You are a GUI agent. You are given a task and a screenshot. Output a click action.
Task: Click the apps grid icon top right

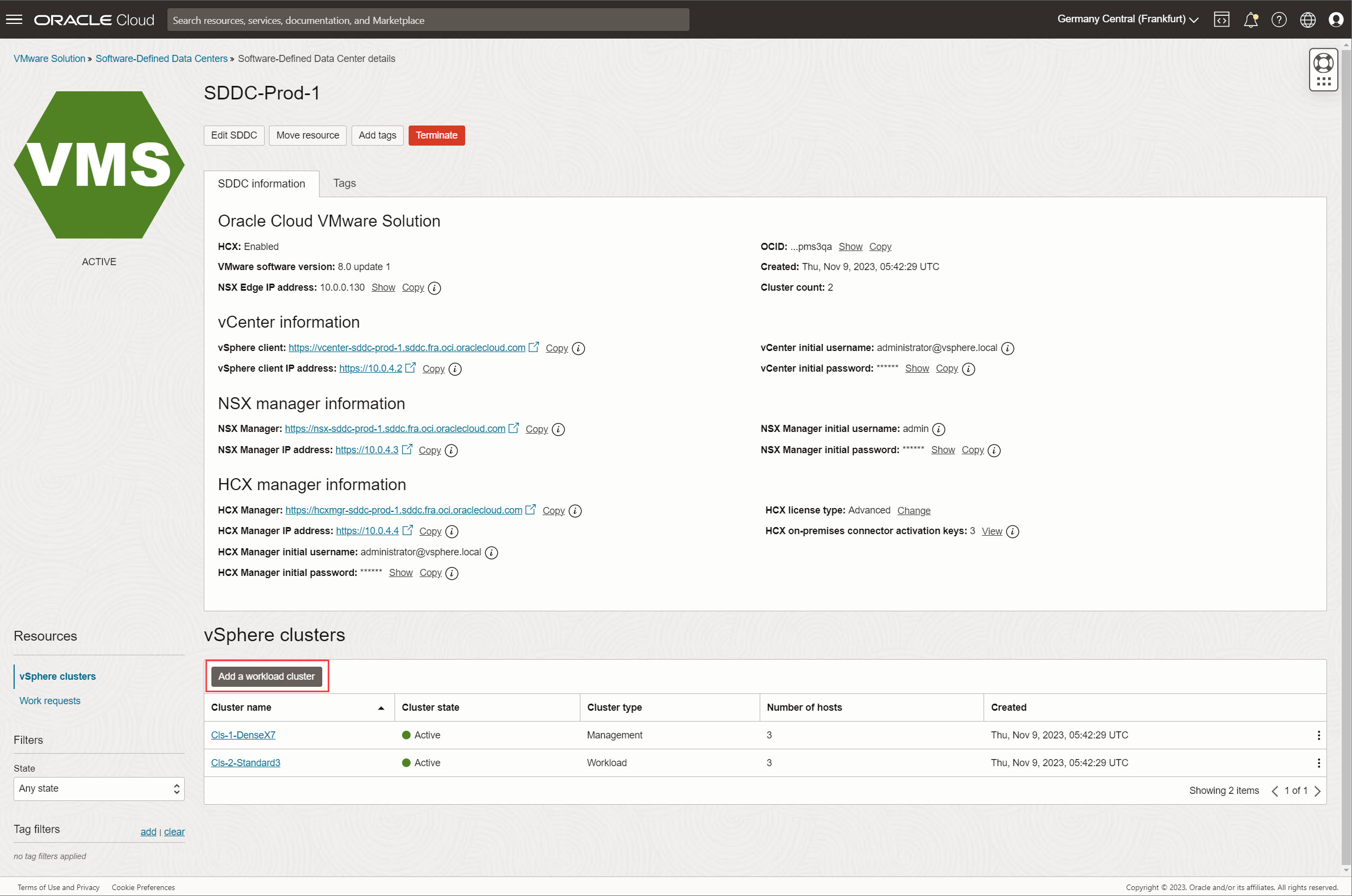pyautogui.click(x=1324, y=80)
